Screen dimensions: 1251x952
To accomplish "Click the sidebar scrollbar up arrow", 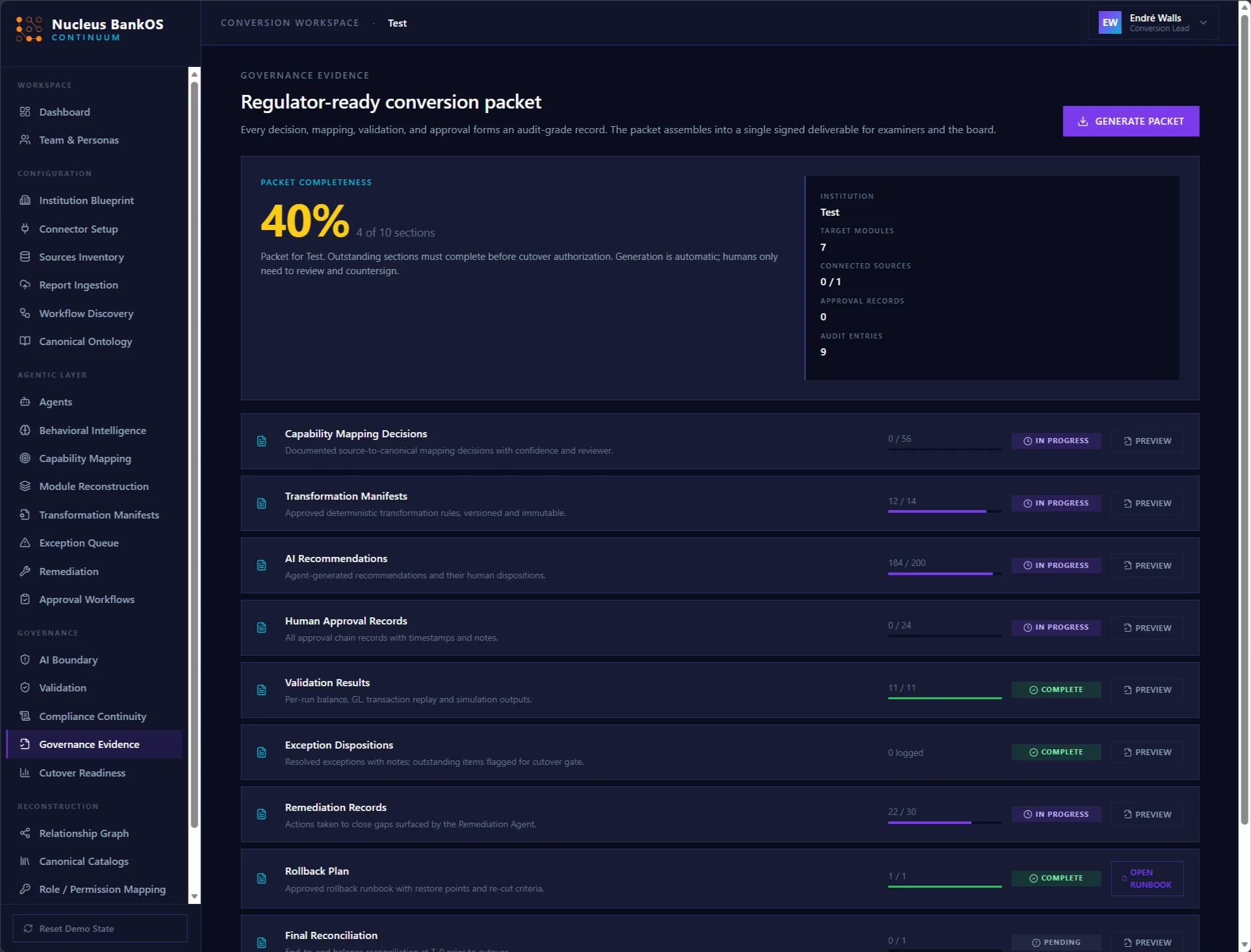I will 194,74.
